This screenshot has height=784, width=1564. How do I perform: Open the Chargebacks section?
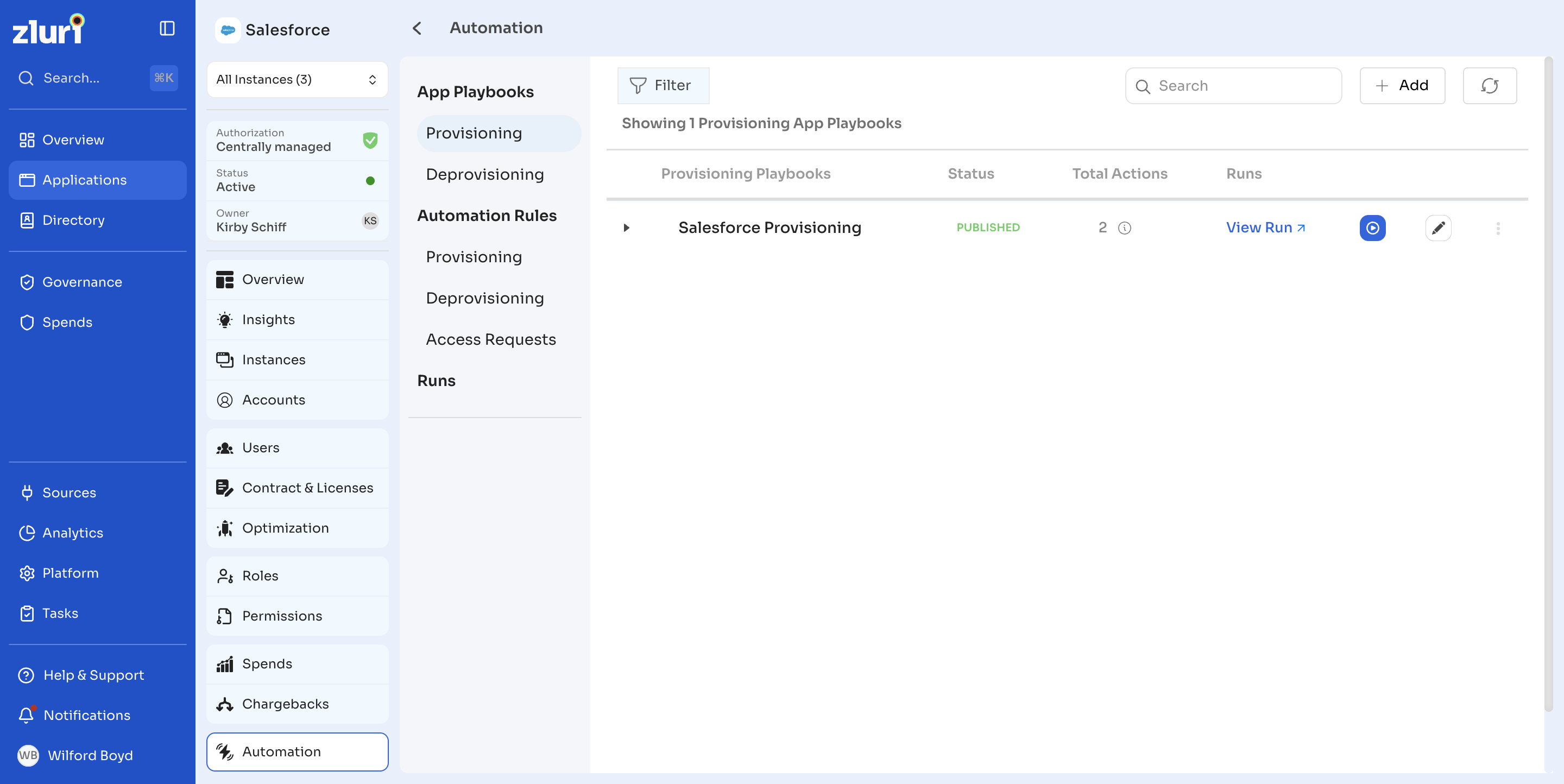pyautogui.click(x=297, y=704)
